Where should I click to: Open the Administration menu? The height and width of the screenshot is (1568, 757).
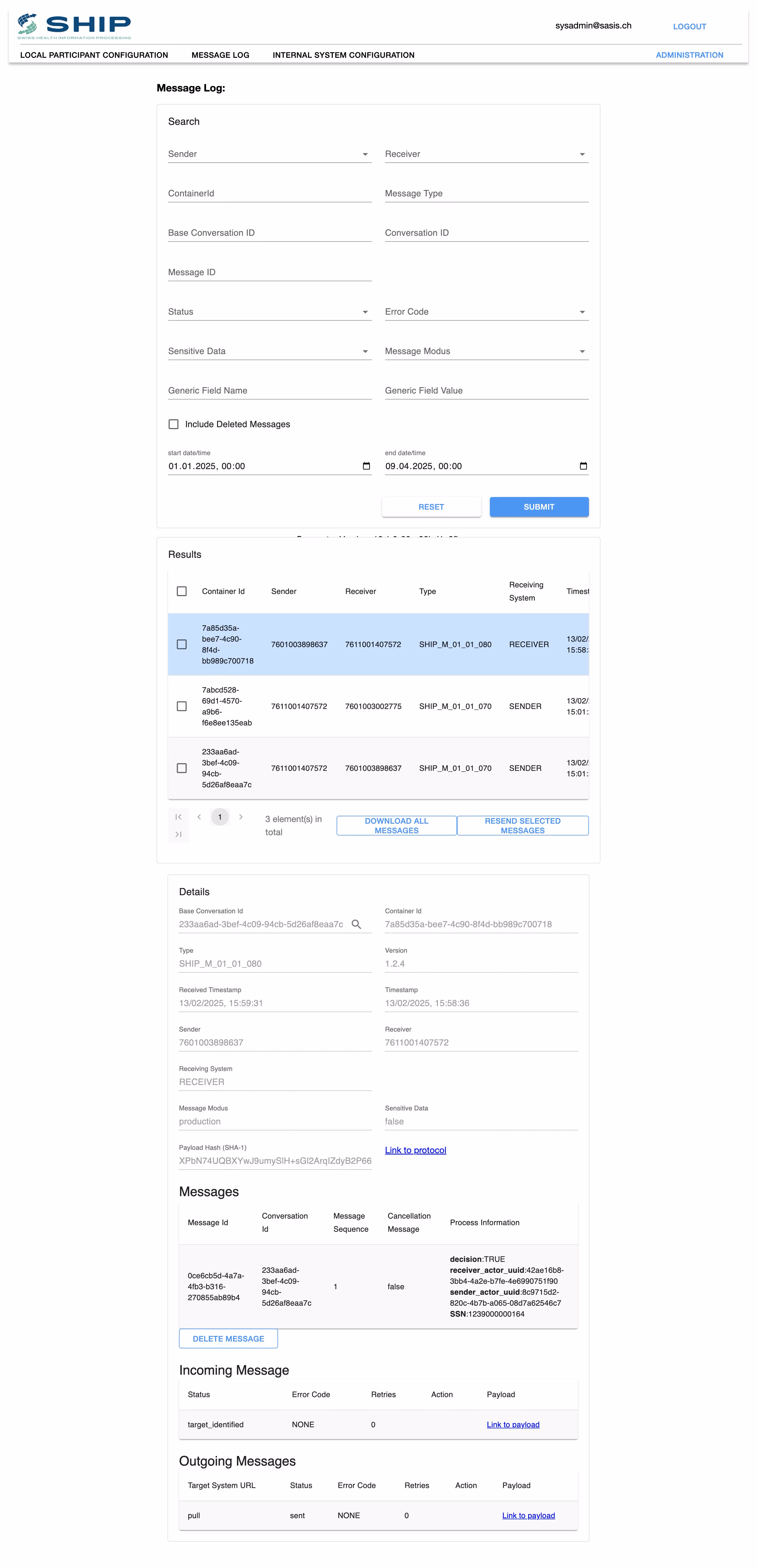click(x=689, y=55)
